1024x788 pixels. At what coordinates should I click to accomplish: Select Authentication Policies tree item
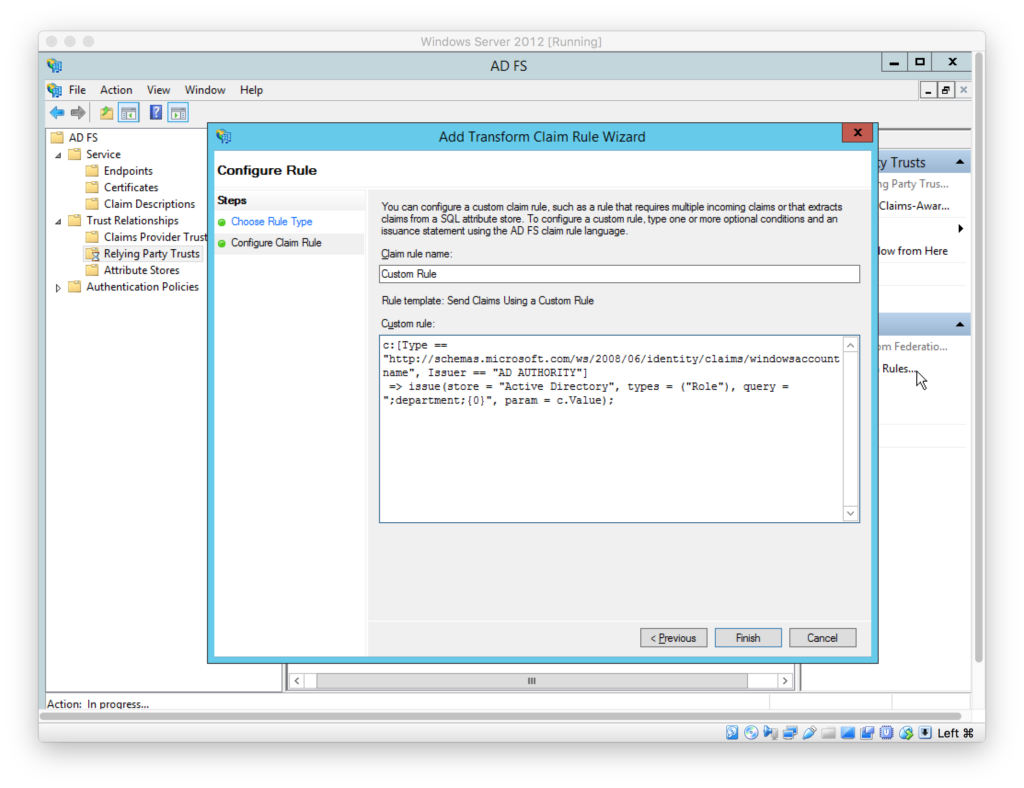pos(142,287)
